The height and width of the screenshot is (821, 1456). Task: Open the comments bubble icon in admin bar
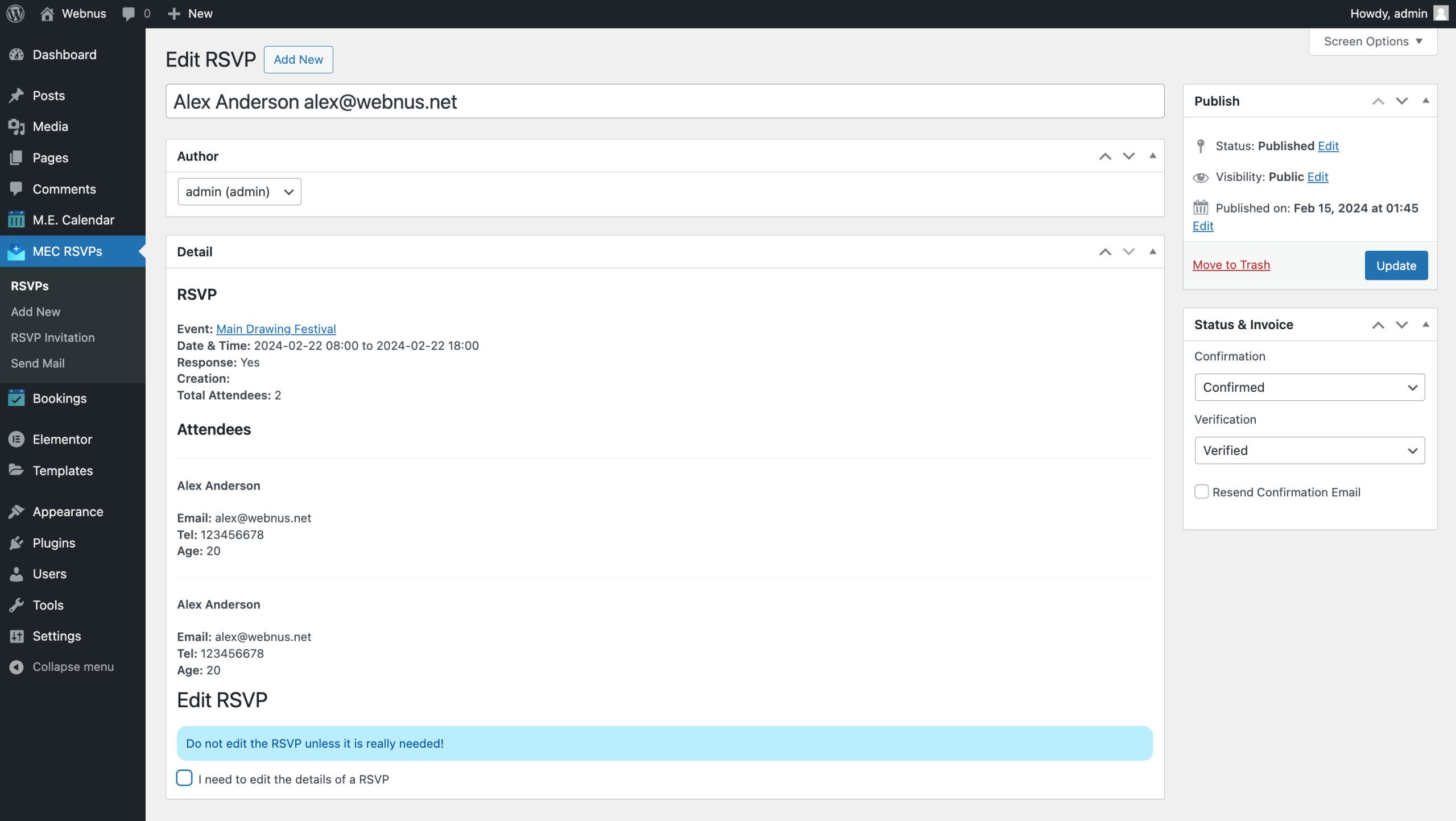(x=129, y=14)
